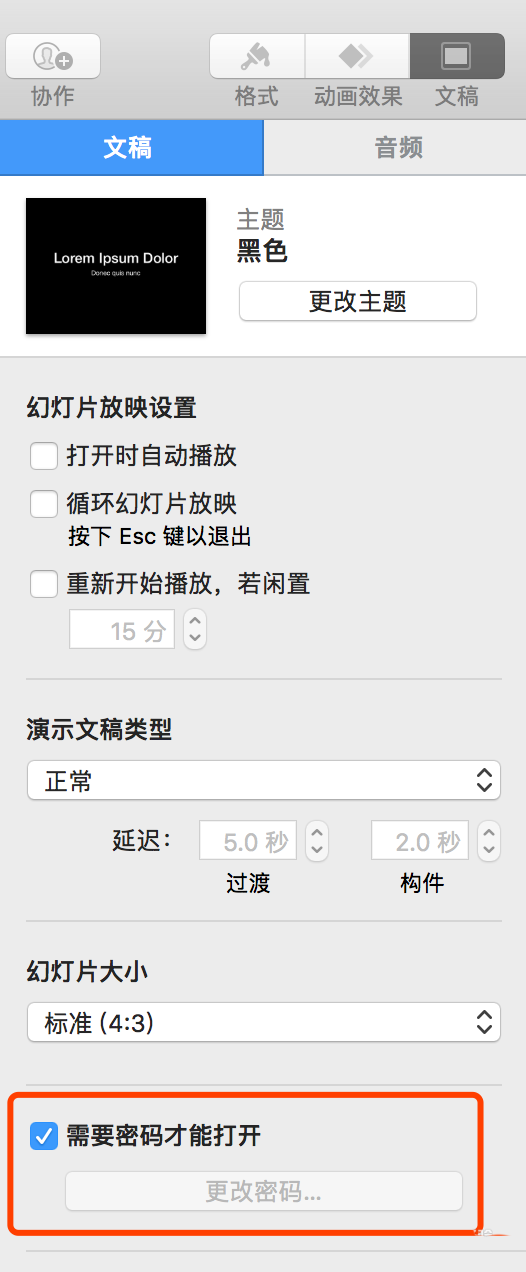Adjust the 过渡 transition delay stepper
Viewport: 526px width, 1272px height.
(316, 841)
